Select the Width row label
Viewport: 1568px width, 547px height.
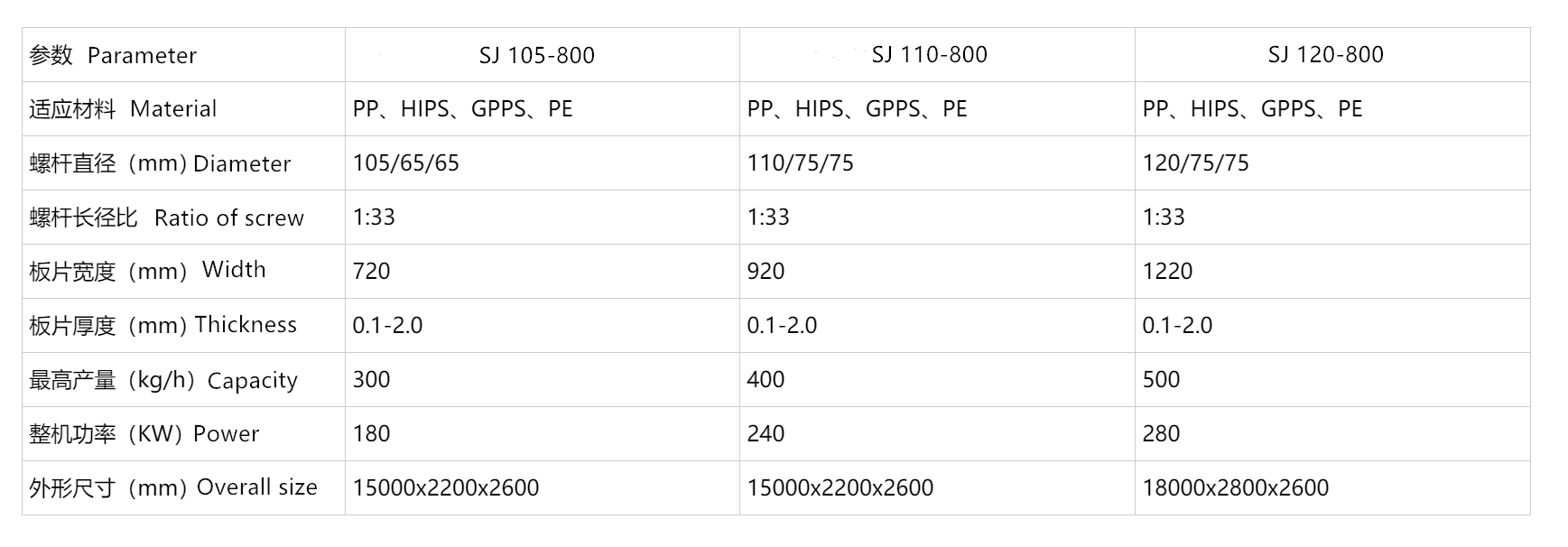(147, 271)
